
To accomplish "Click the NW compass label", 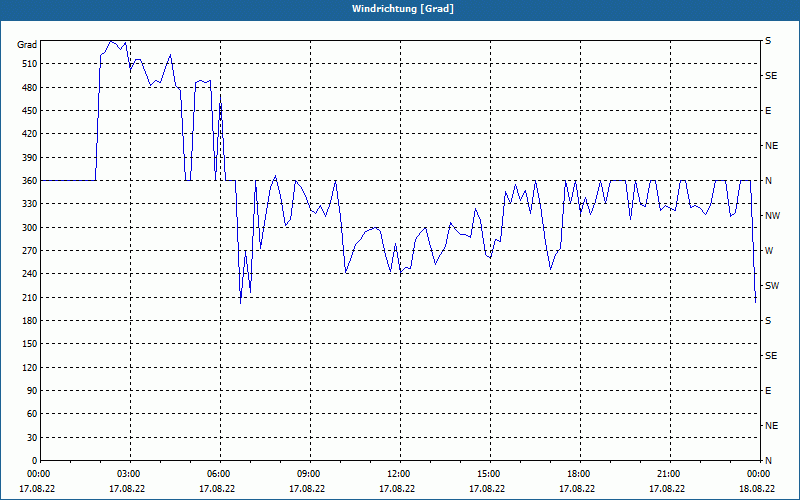I will (x=772, y=216).
